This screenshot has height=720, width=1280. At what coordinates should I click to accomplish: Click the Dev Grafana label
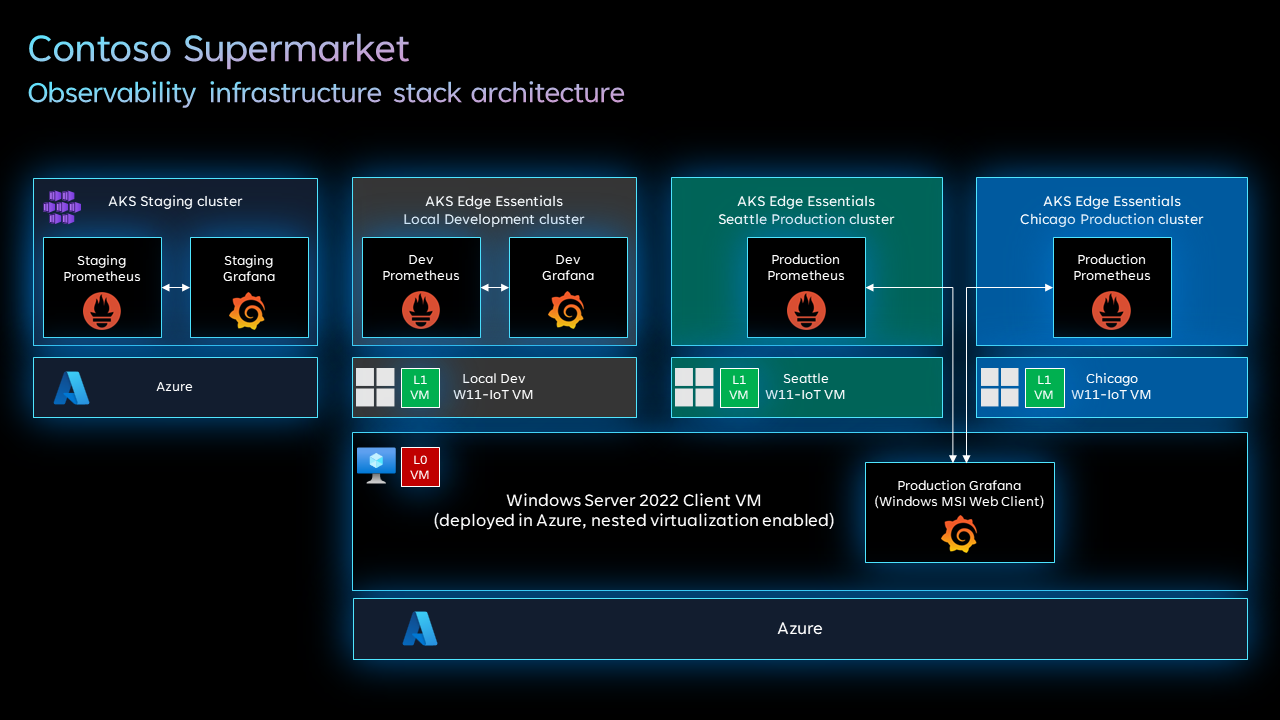pos(568,268)
